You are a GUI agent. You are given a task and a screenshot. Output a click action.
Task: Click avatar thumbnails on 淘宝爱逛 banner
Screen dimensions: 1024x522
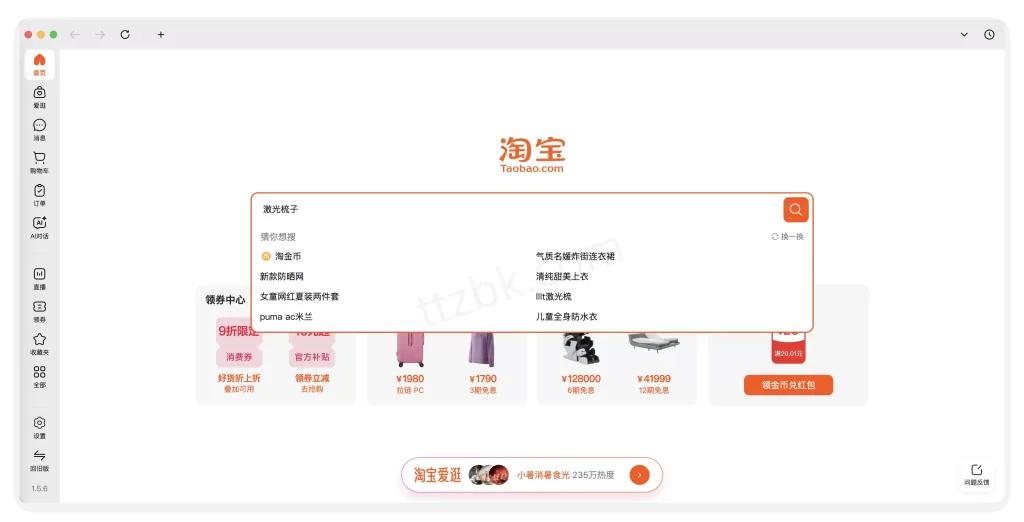coord(488,475)
